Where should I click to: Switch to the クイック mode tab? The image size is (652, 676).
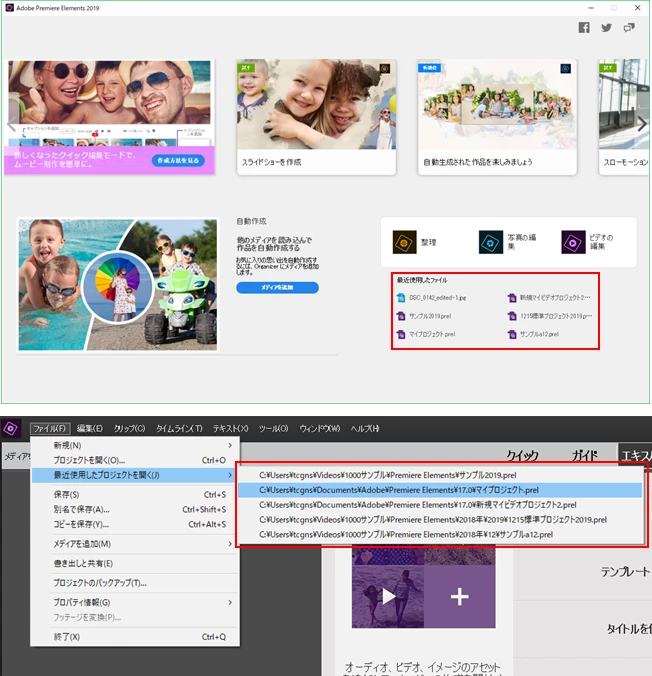pyautogui.click(x=522, y=455)
